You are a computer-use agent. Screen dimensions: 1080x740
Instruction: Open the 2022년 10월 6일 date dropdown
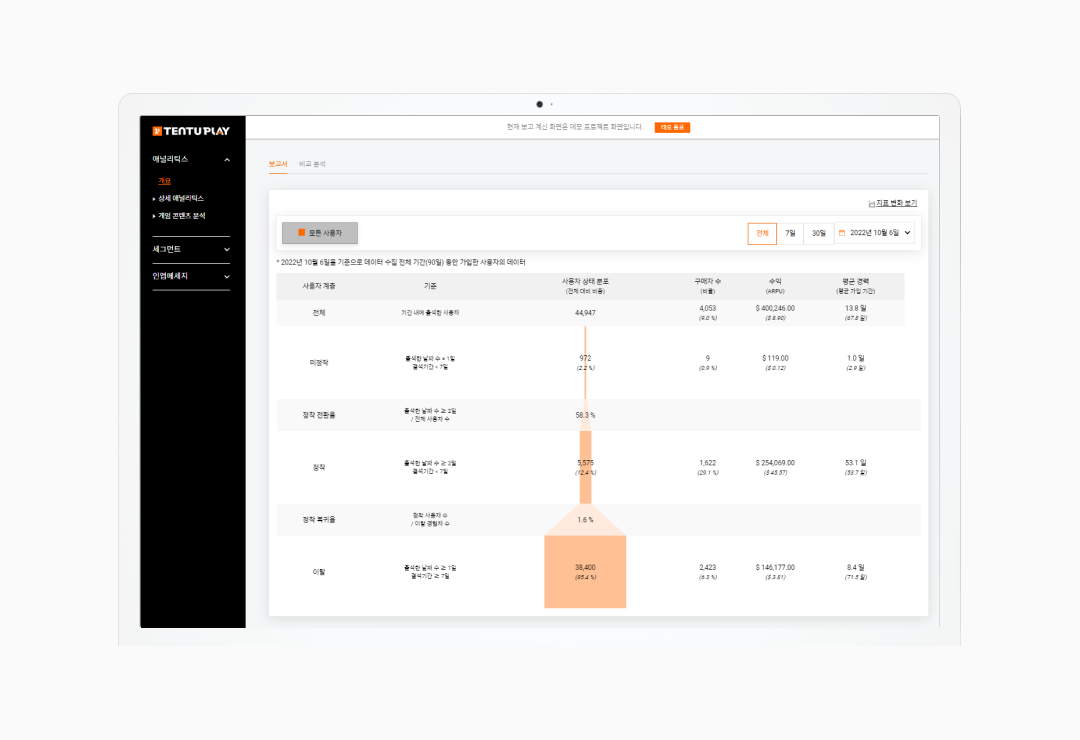[x=878, y=232]
